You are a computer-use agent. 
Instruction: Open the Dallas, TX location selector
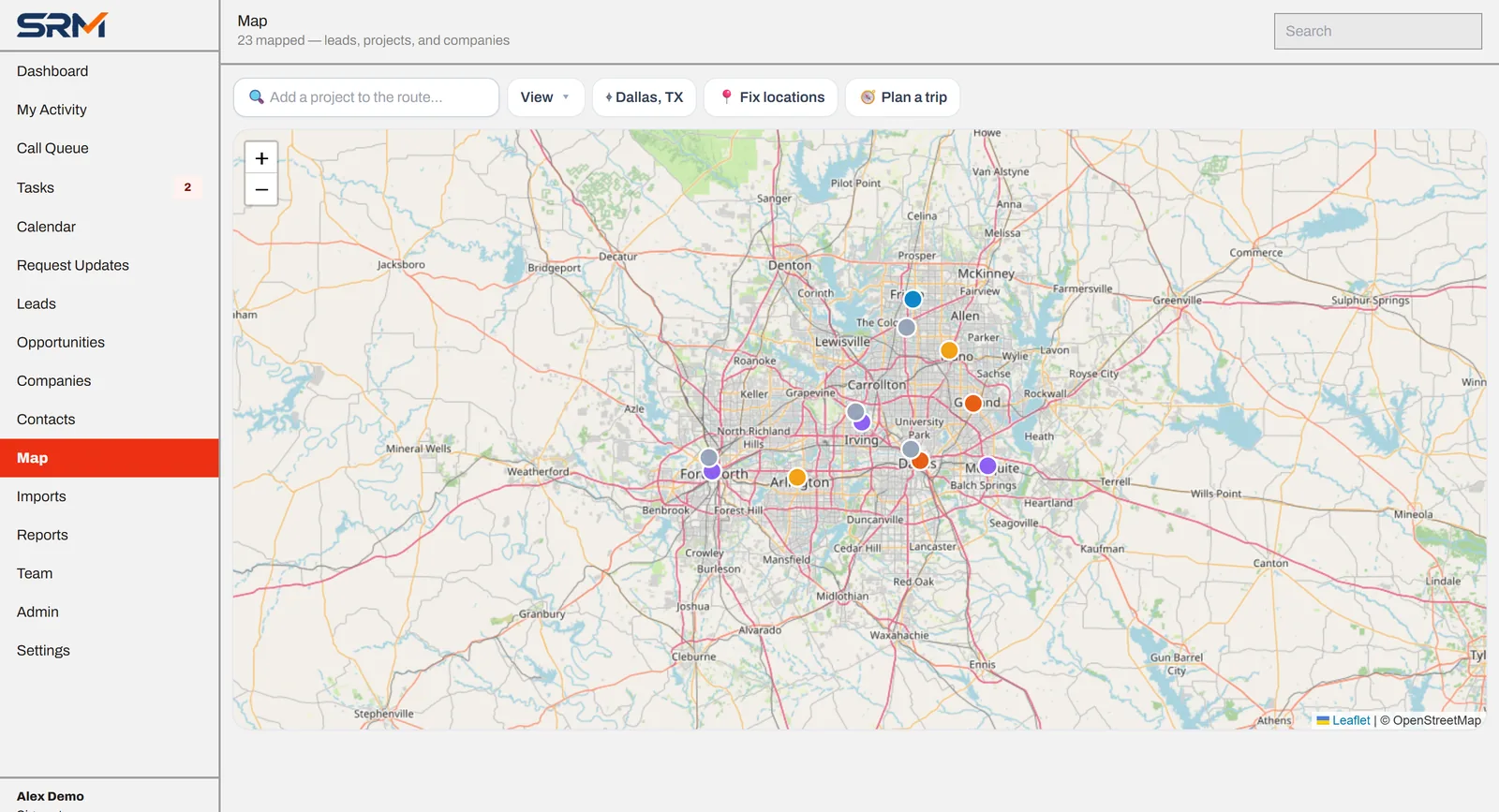click(x=645, y=97)
